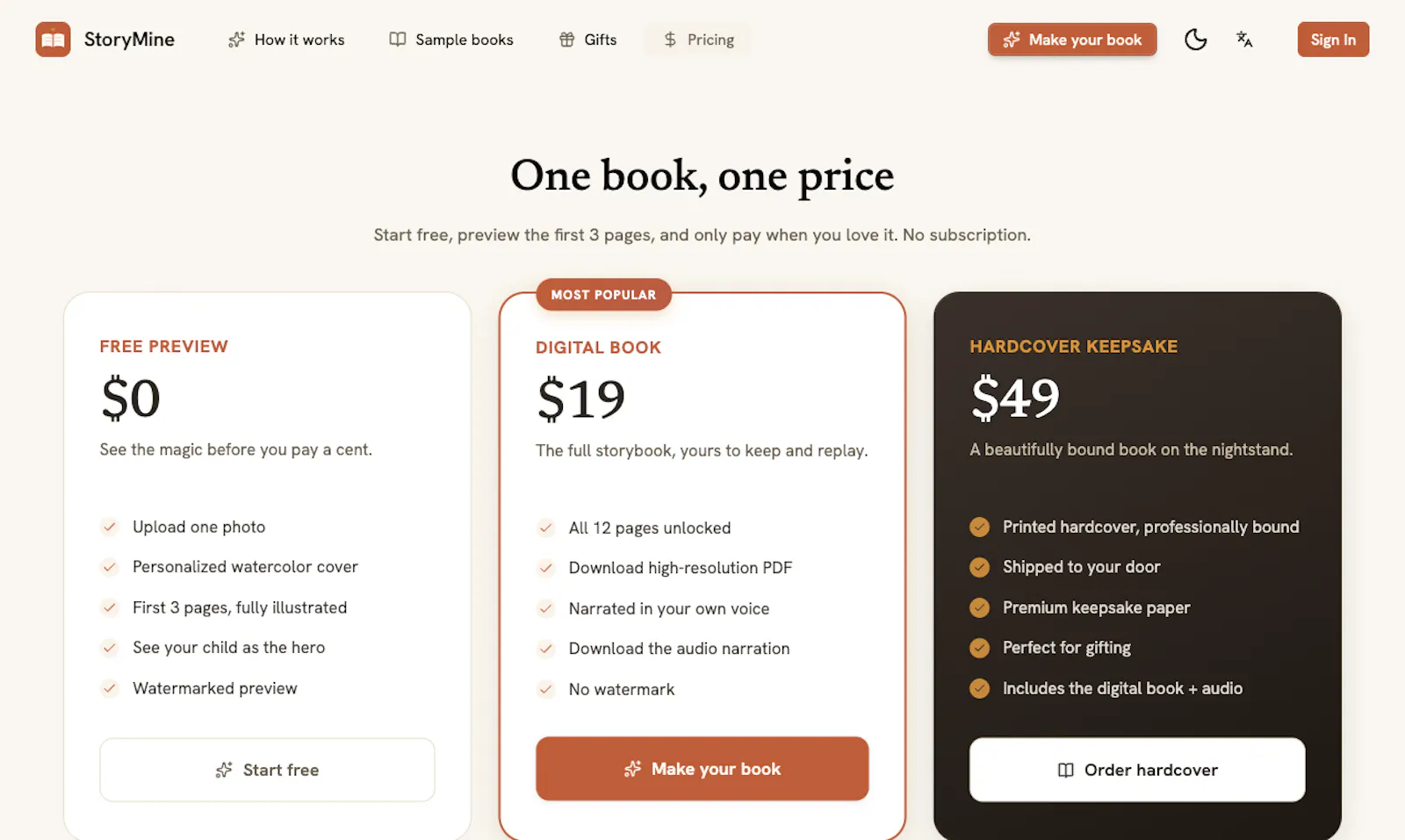Click the StoryMine brand name link
Viewport: 1405px width, 840px height.
pos(129,39)
